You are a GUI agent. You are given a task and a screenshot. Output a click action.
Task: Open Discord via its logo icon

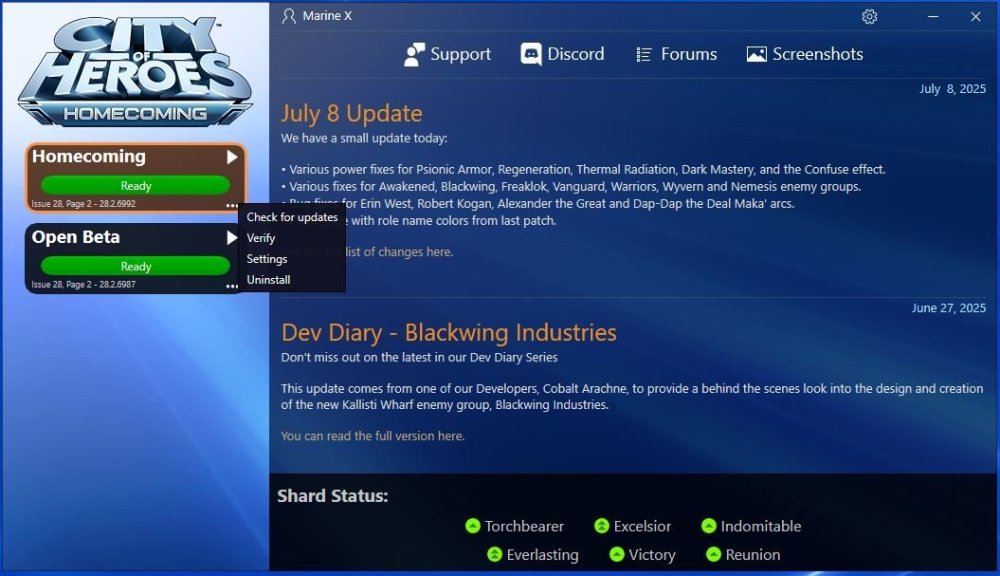coord(531,55)
